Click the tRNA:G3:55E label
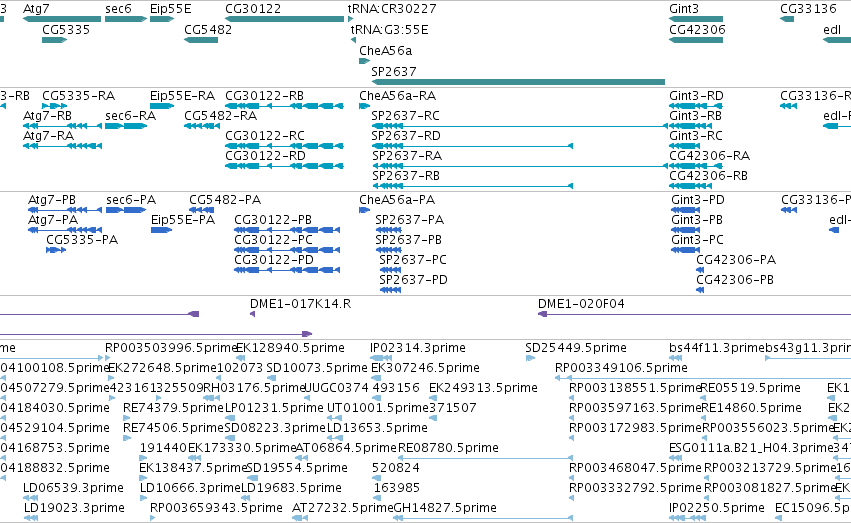This screenshot has height=523, width=851. 390,30
